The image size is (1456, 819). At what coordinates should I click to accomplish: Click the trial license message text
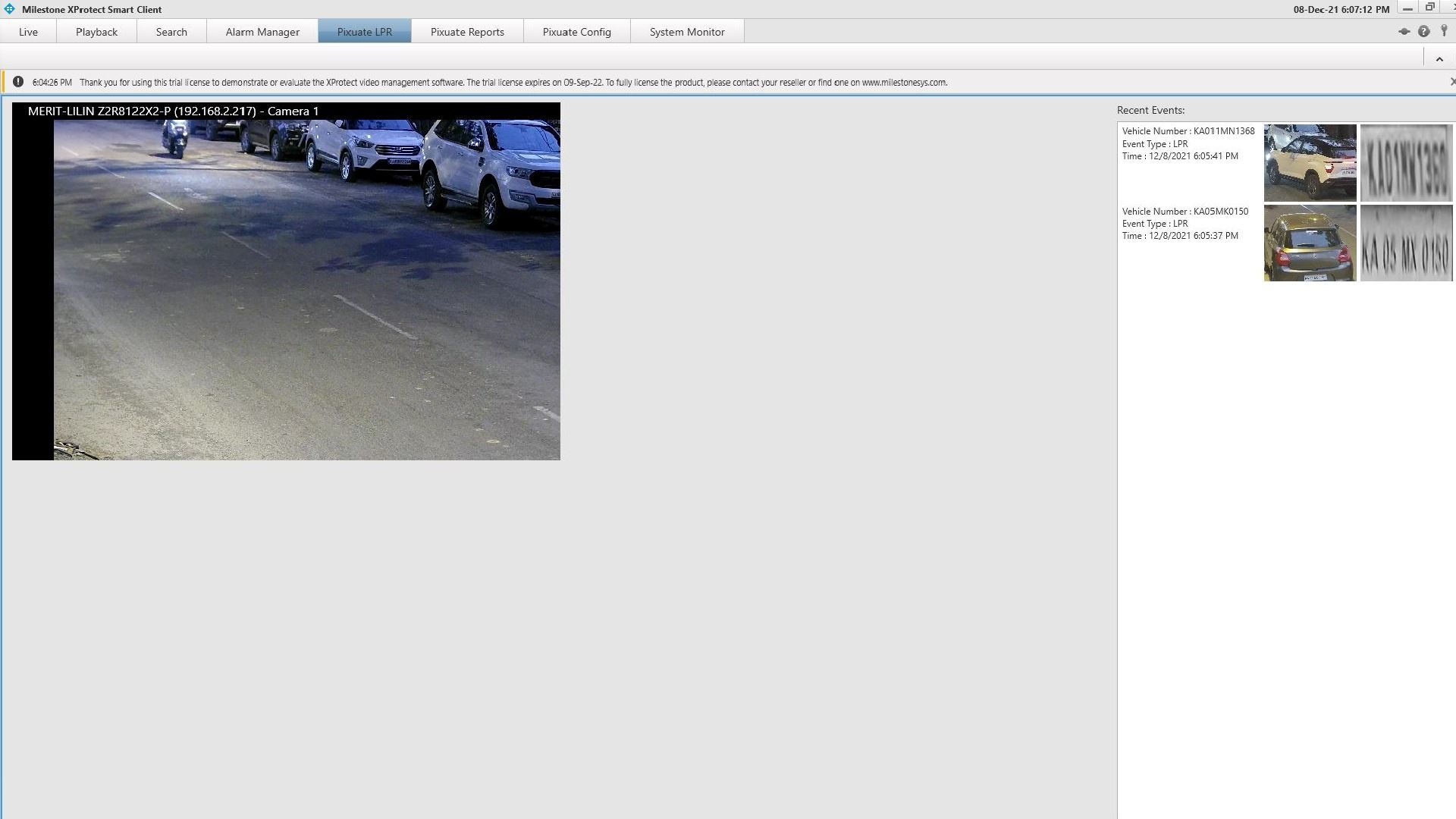click(x=513, y=83)
